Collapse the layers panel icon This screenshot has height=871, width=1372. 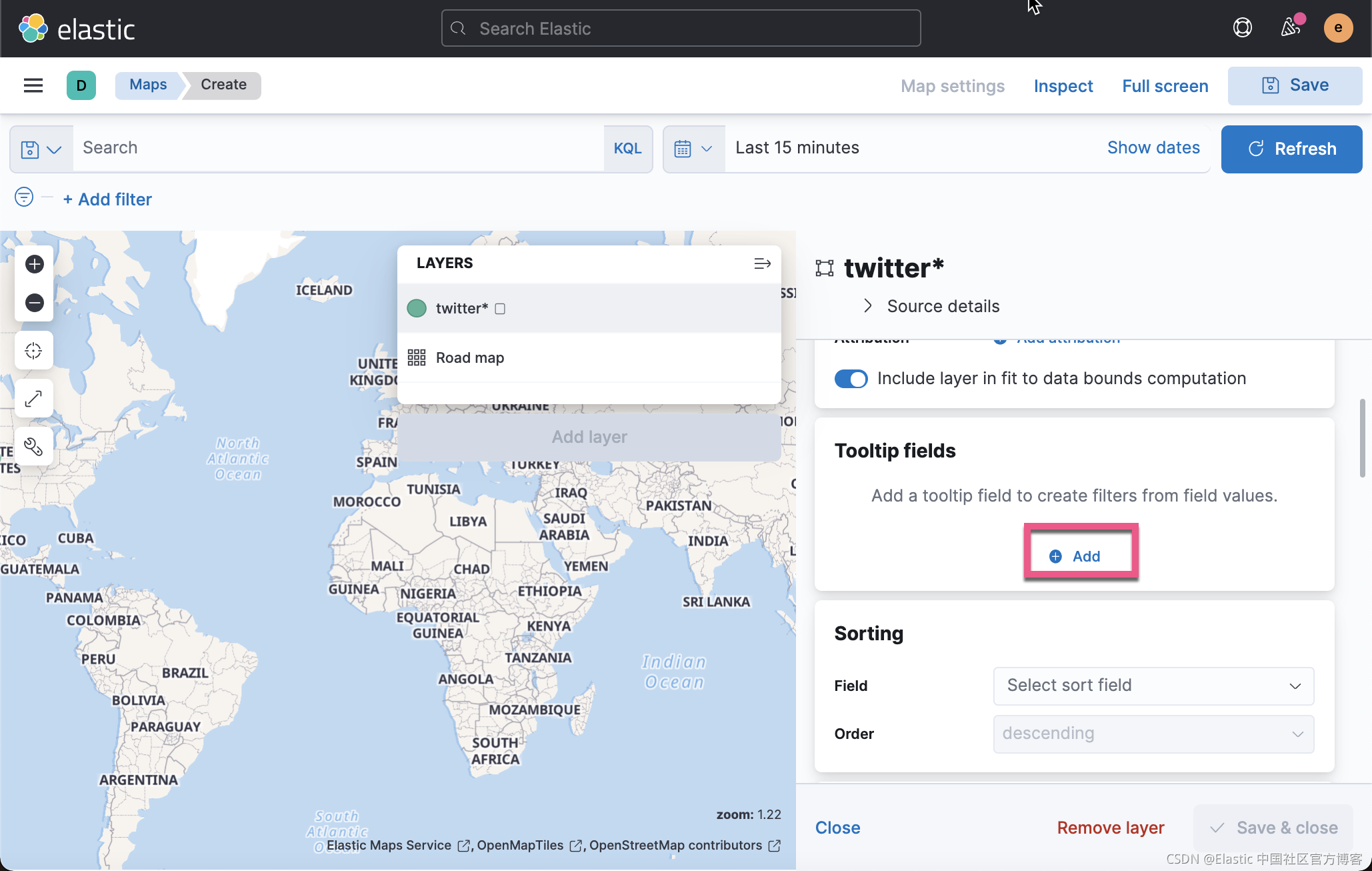click(762, 263)
